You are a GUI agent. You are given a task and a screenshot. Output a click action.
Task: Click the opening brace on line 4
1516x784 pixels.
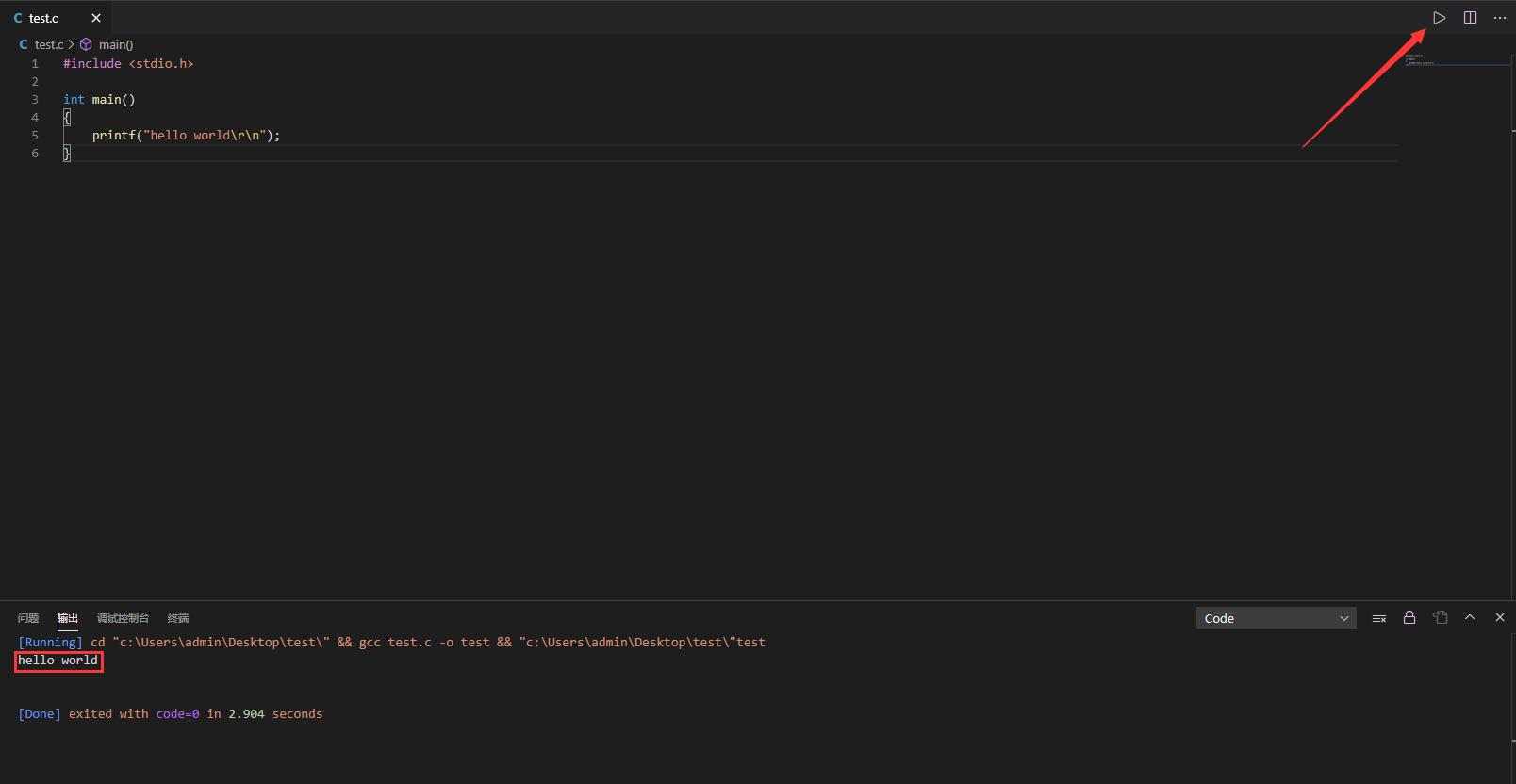pos(67,118)
